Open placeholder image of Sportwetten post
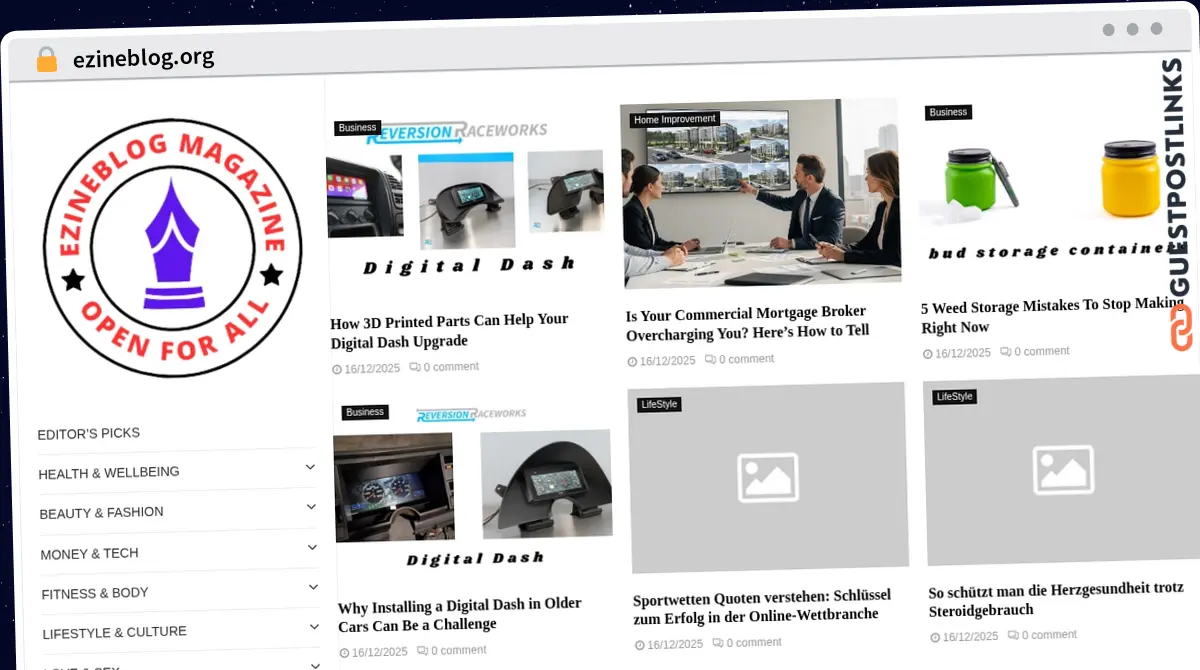Image resolution: width=1200 pixels, height=670 pixels. pyautogui.click(x=768, y=478)
